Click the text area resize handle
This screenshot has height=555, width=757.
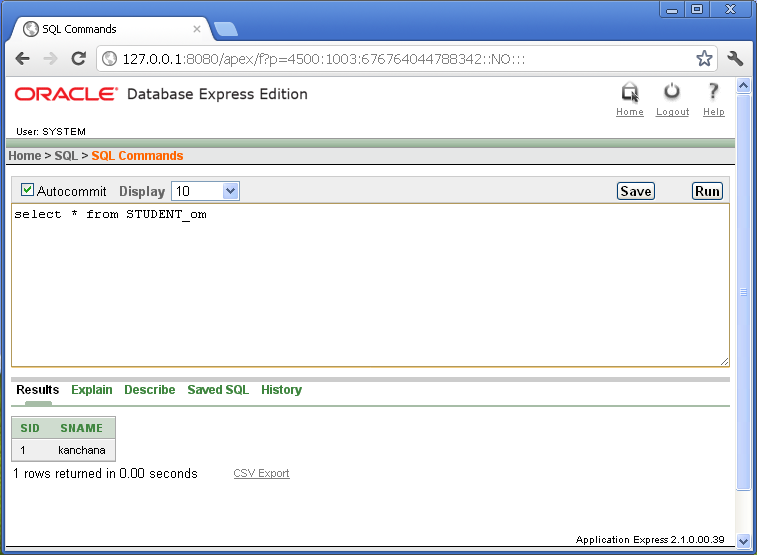(x=724, y=361)
